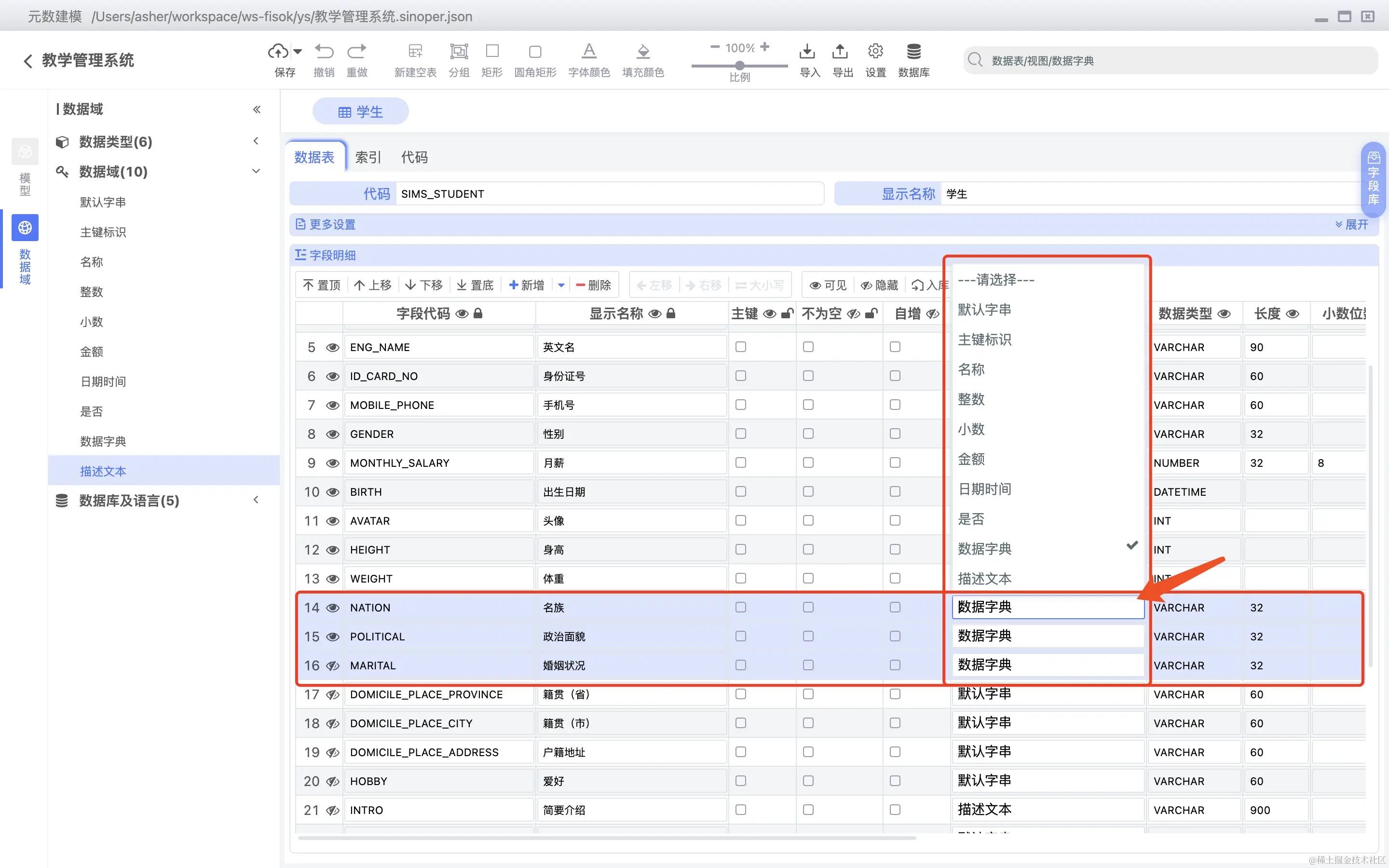Click the Rounded Rectangle tool icon

click(535, 51)
